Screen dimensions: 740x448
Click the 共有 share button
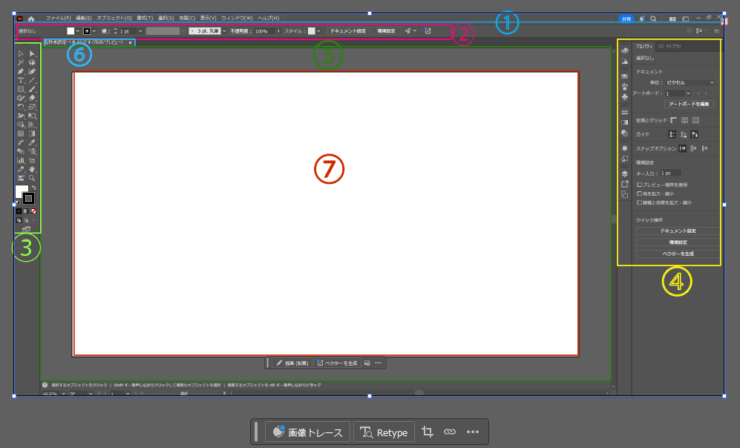pos(626,19)
